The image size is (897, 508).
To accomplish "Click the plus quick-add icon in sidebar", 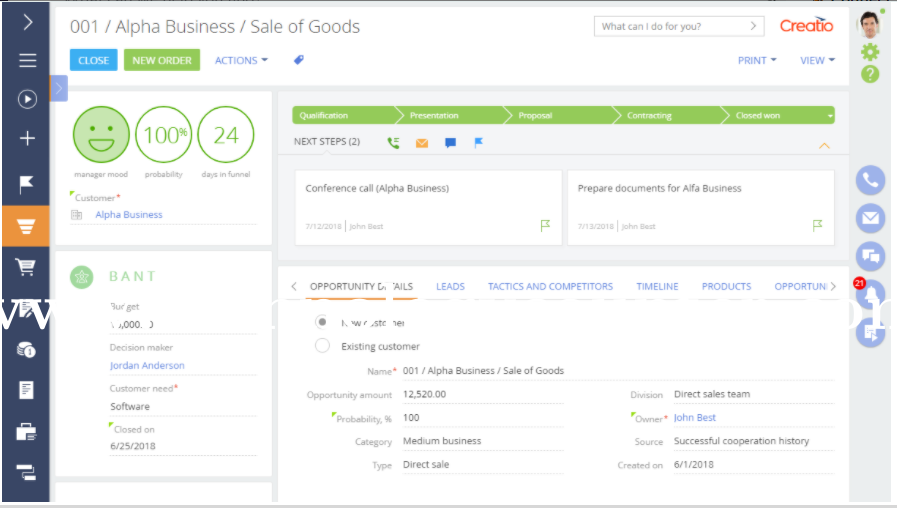I will (x=27, y=138).
